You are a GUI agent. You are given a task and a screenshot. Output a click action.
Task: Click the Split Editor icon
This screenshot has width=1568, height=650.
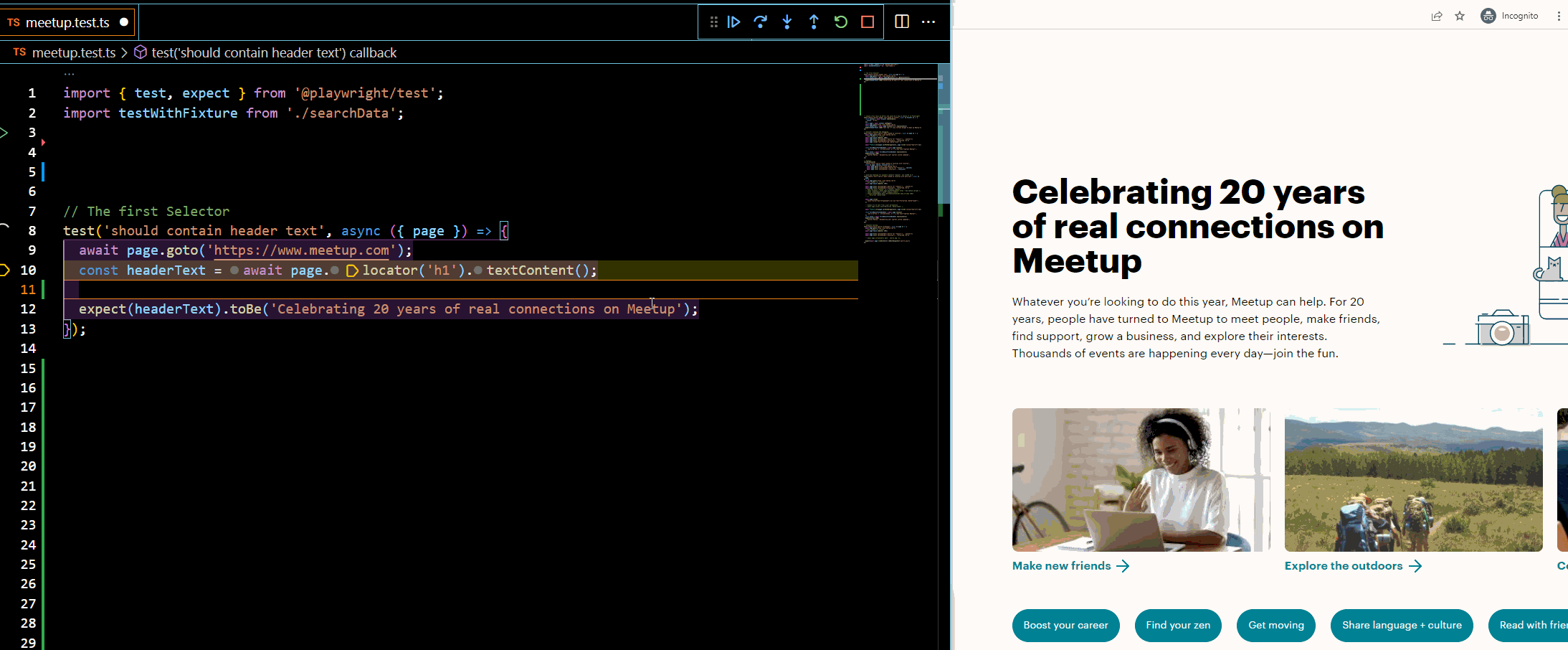(x=902, y=22)
